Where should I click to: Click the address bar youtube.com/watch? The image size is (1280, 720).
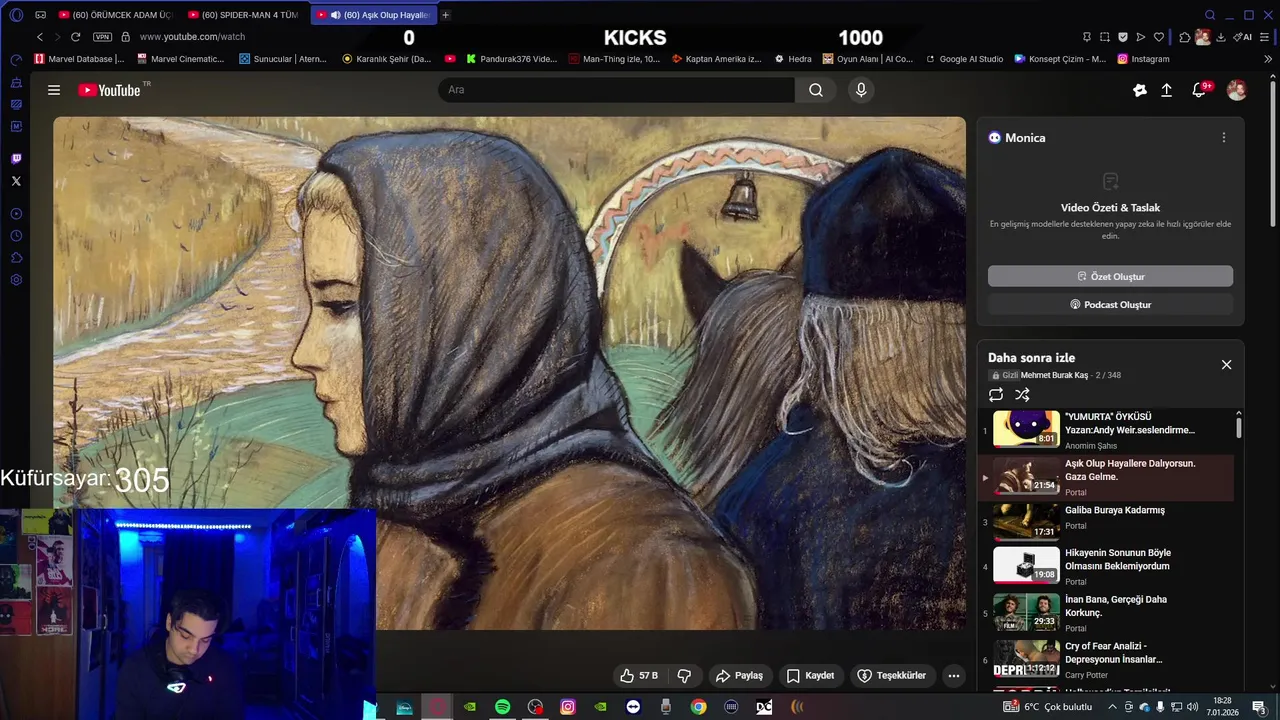point(192,37)
